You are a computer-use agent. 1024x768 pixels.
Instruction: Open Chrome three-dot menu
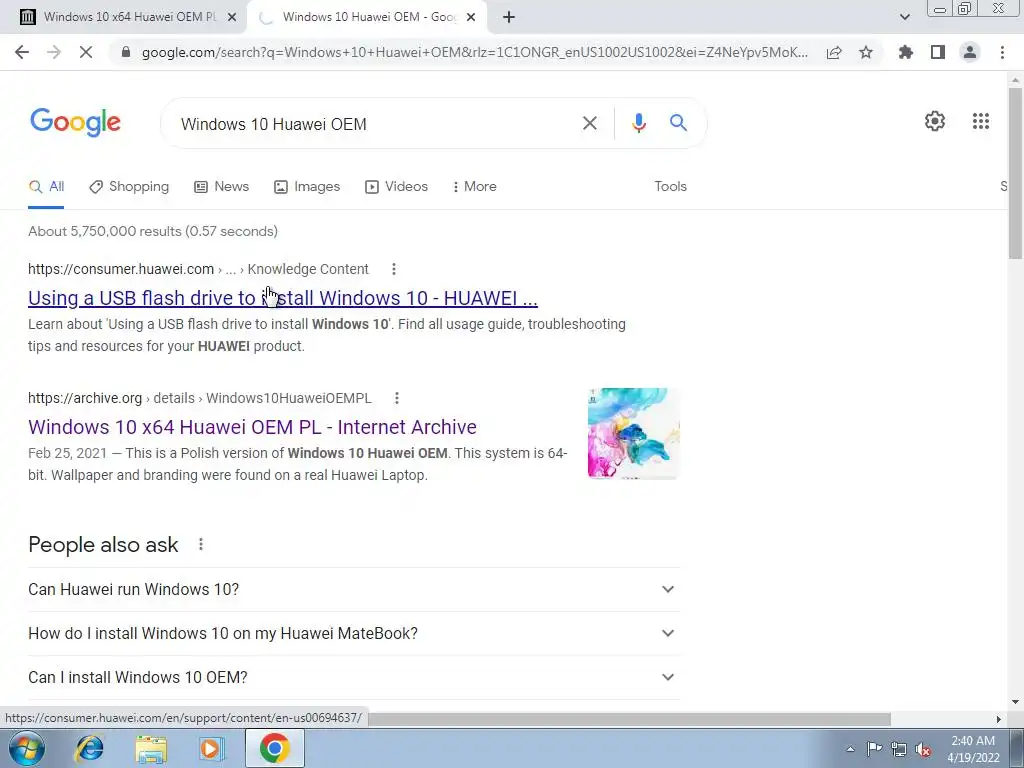pos(1002,52)
